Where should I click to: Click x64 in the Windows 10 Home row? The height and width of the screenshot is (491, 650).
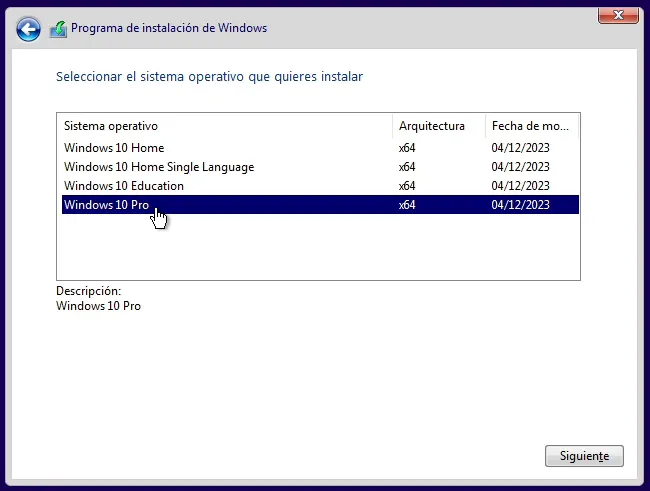[x=407, y=148]
